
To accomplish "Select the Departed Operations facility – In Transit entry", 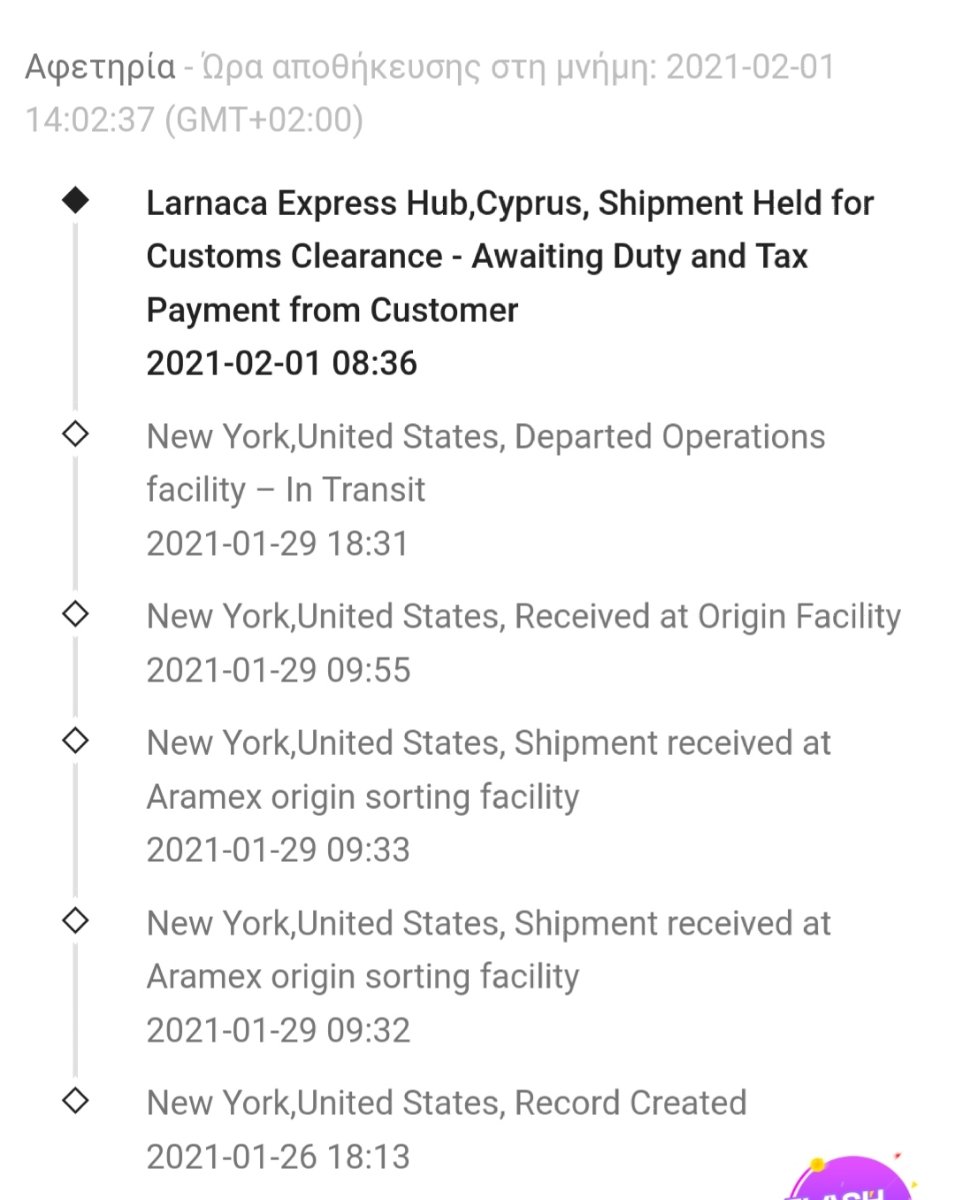I will [x=486, y=463].
